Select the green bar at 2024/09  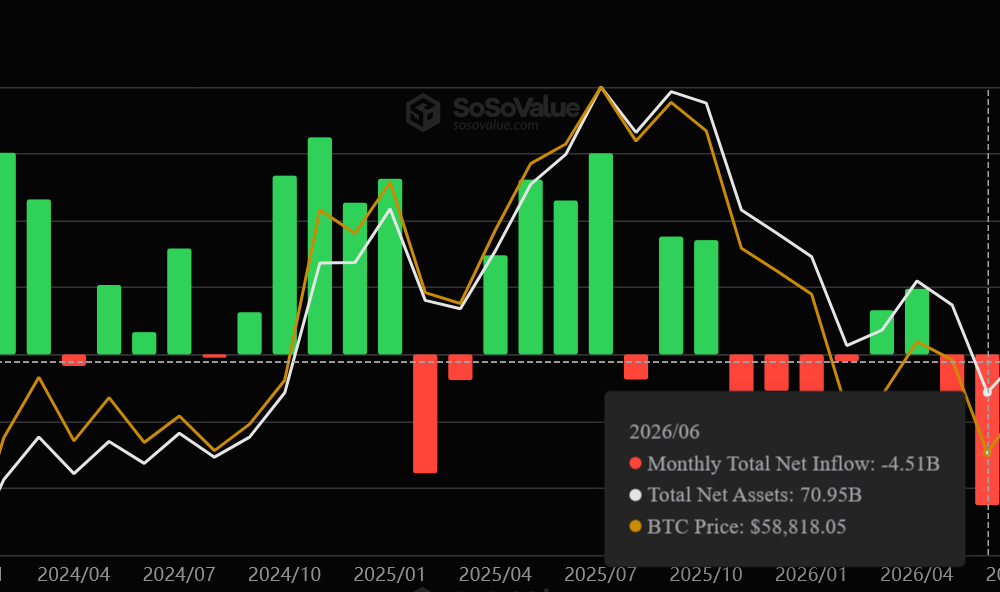[249, 333]
